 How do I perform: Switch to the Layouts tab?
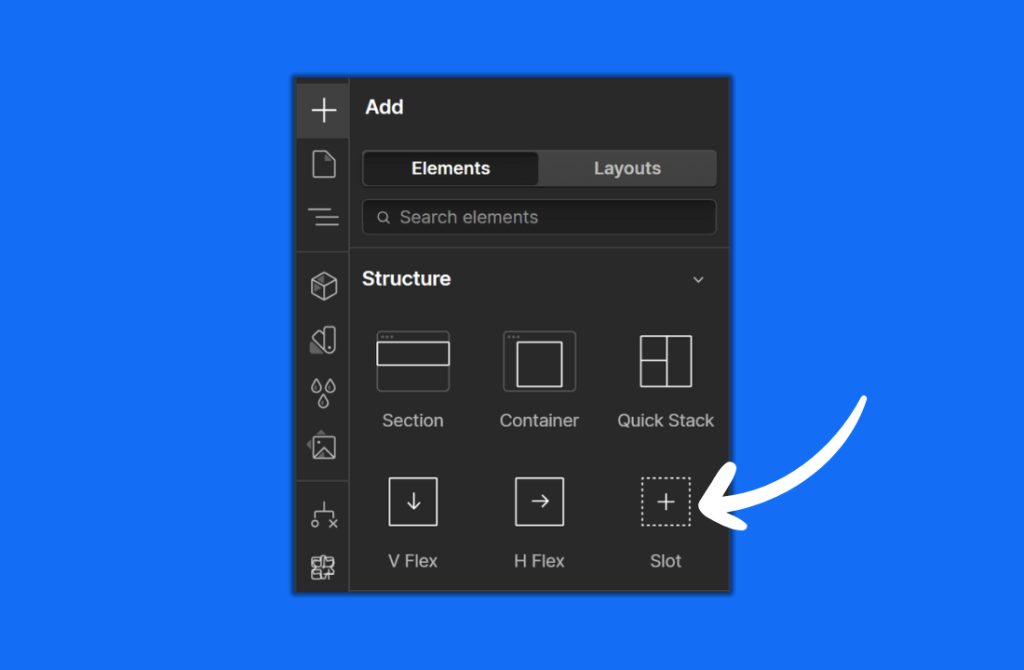pyautogui.click(x=627, y=169)
